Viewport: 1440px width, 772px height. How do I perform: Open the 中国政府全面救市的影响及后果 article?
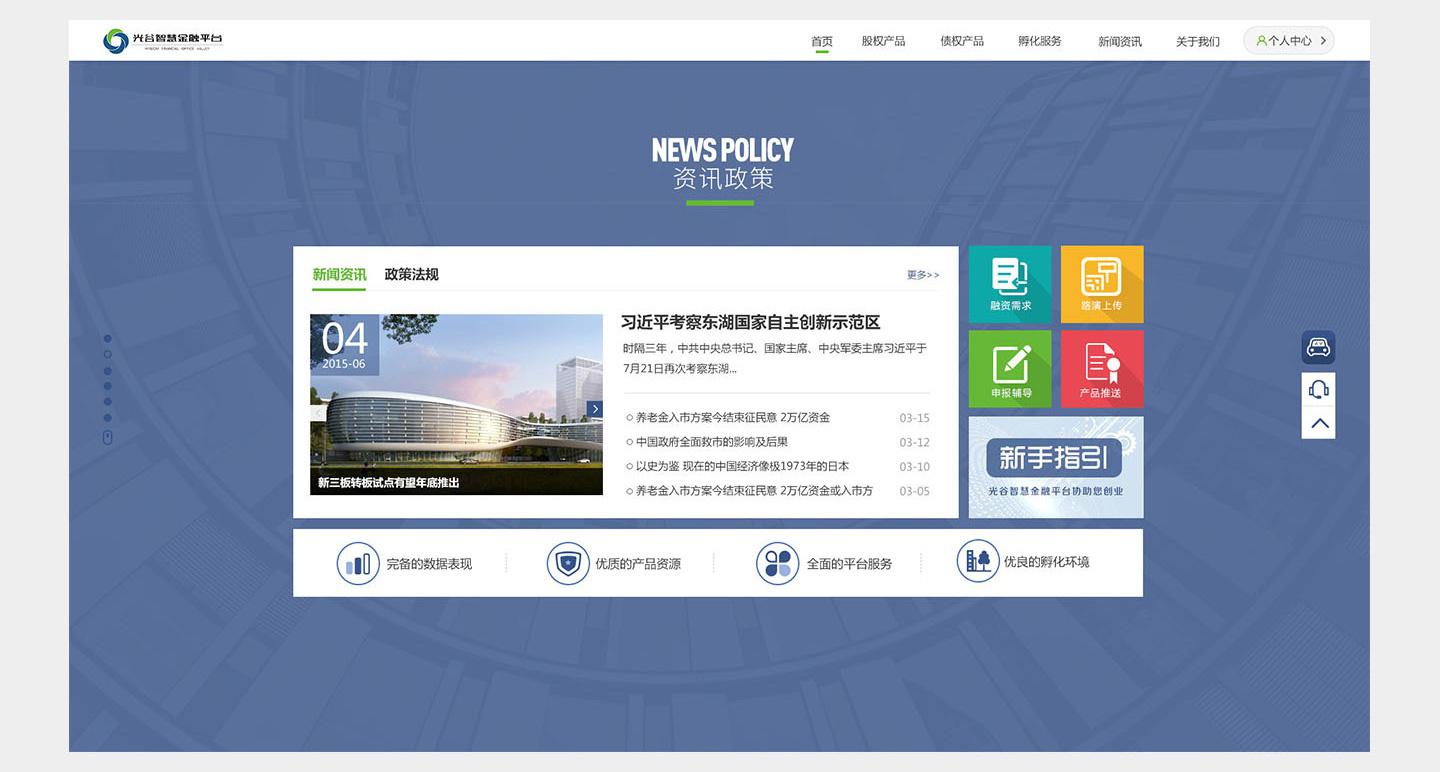tap(712, 442)
